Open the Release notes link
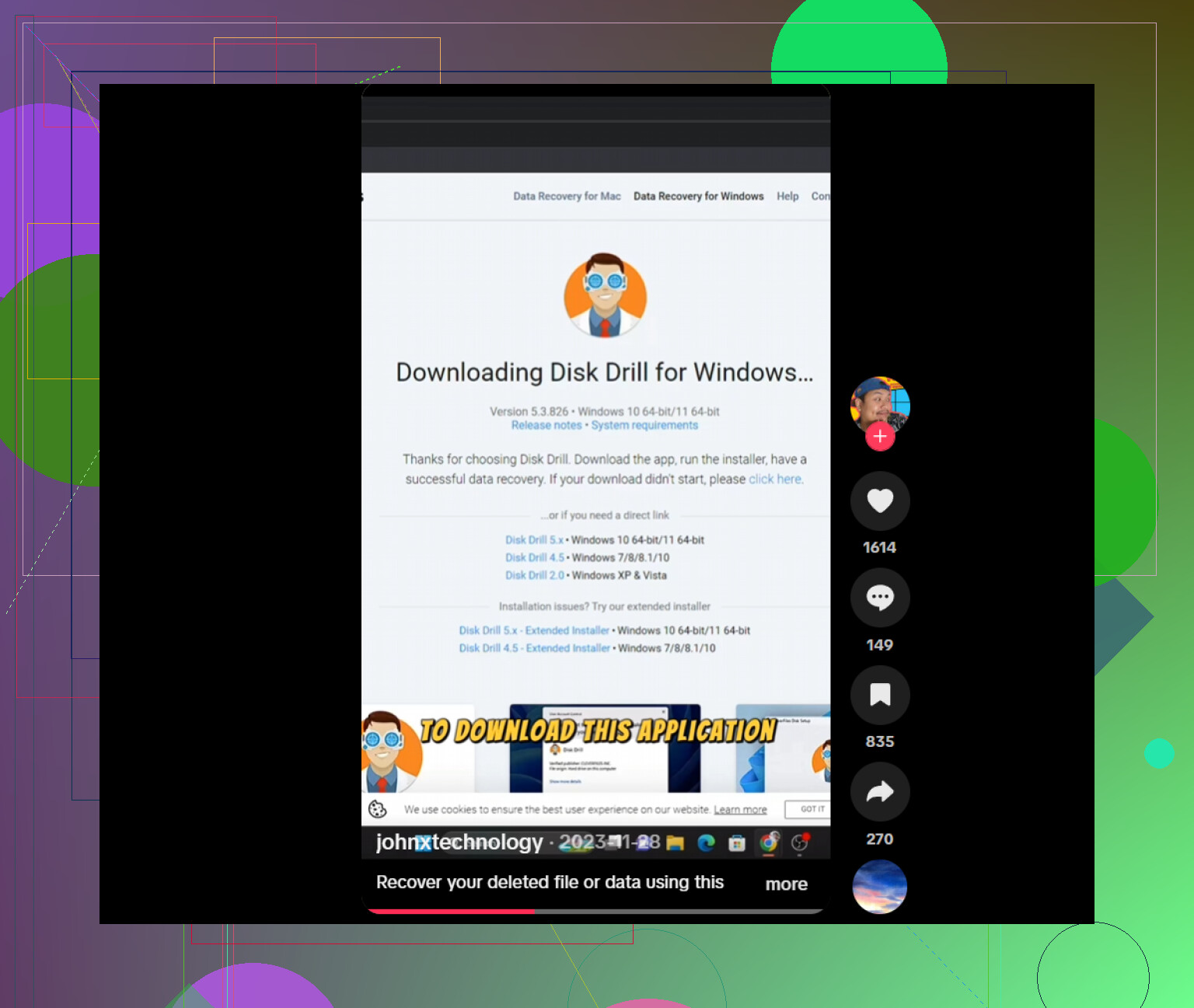Image resolution: width=1194 pixels, height=1008 pixels. (546, 425)
